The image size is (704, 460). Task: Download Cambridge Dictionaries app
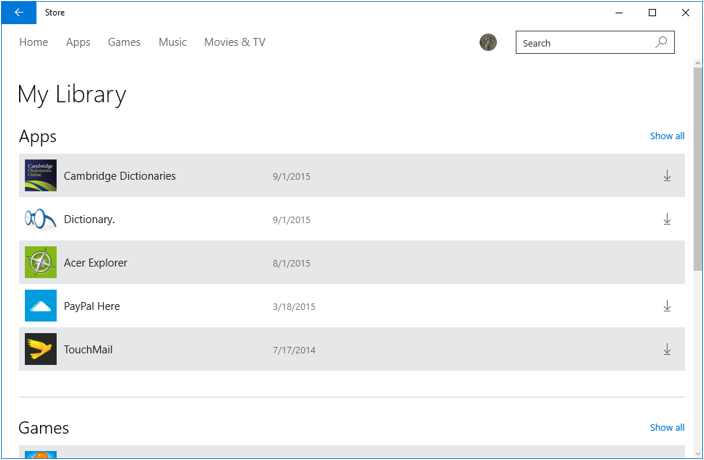(667, 175)
